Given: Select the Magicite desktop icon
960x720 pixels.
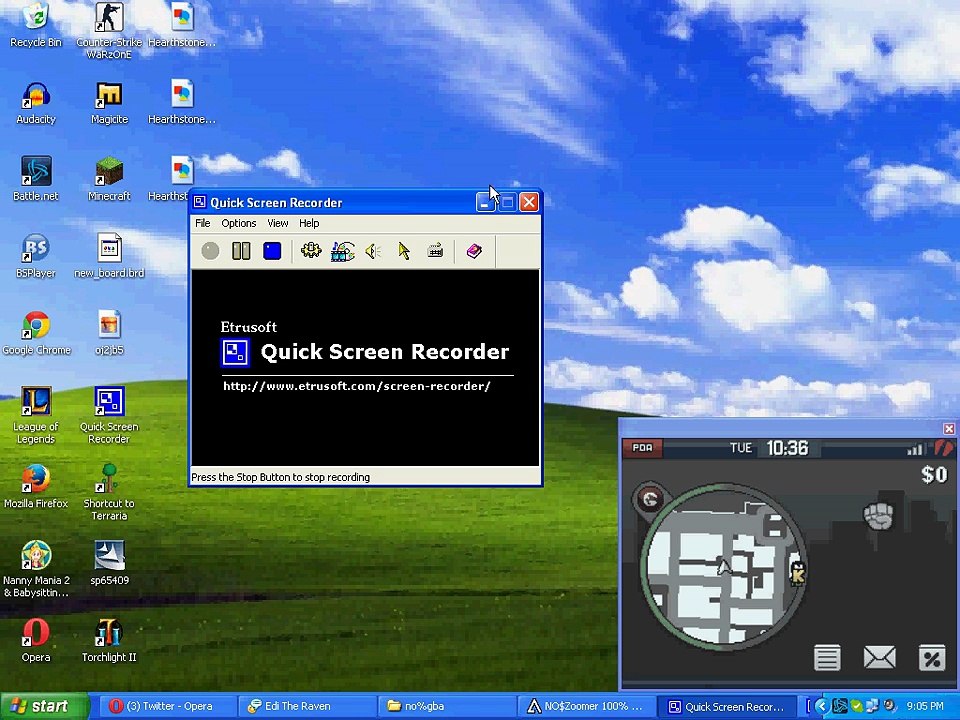Looking at the screenshot, I should [x=109, y=103].
